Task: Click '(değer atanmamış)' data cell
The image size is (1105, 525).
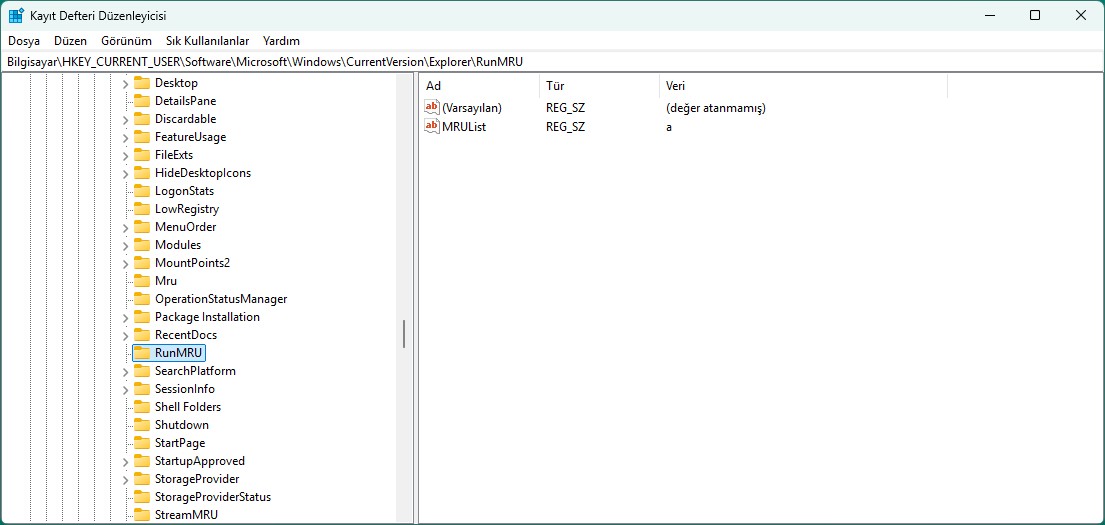Action: click(x=715, y=109)
